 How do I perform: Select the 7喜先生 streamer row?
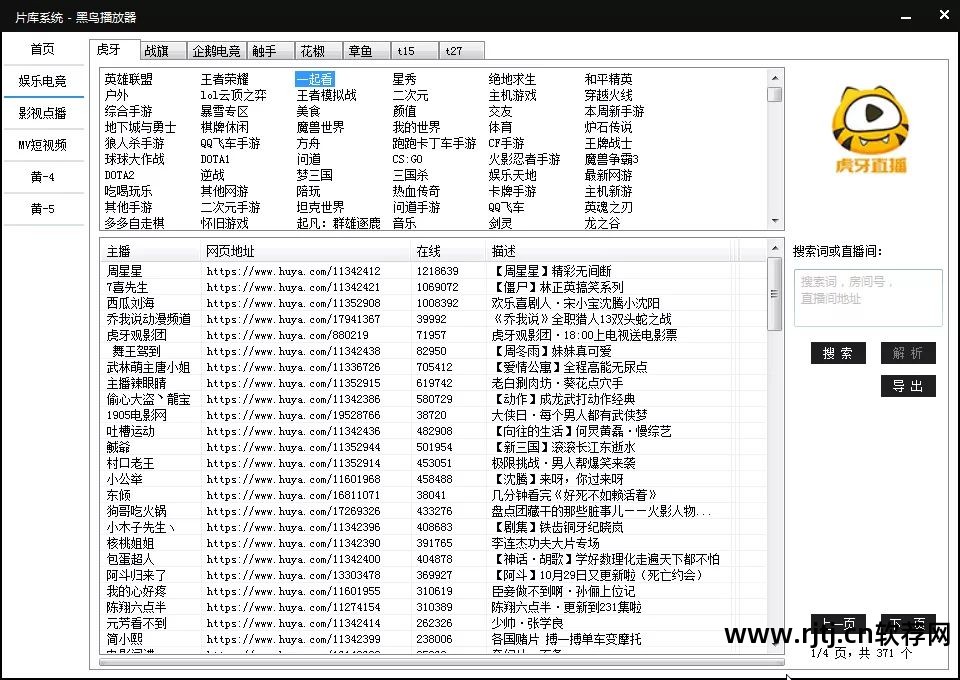pos(434,287)
